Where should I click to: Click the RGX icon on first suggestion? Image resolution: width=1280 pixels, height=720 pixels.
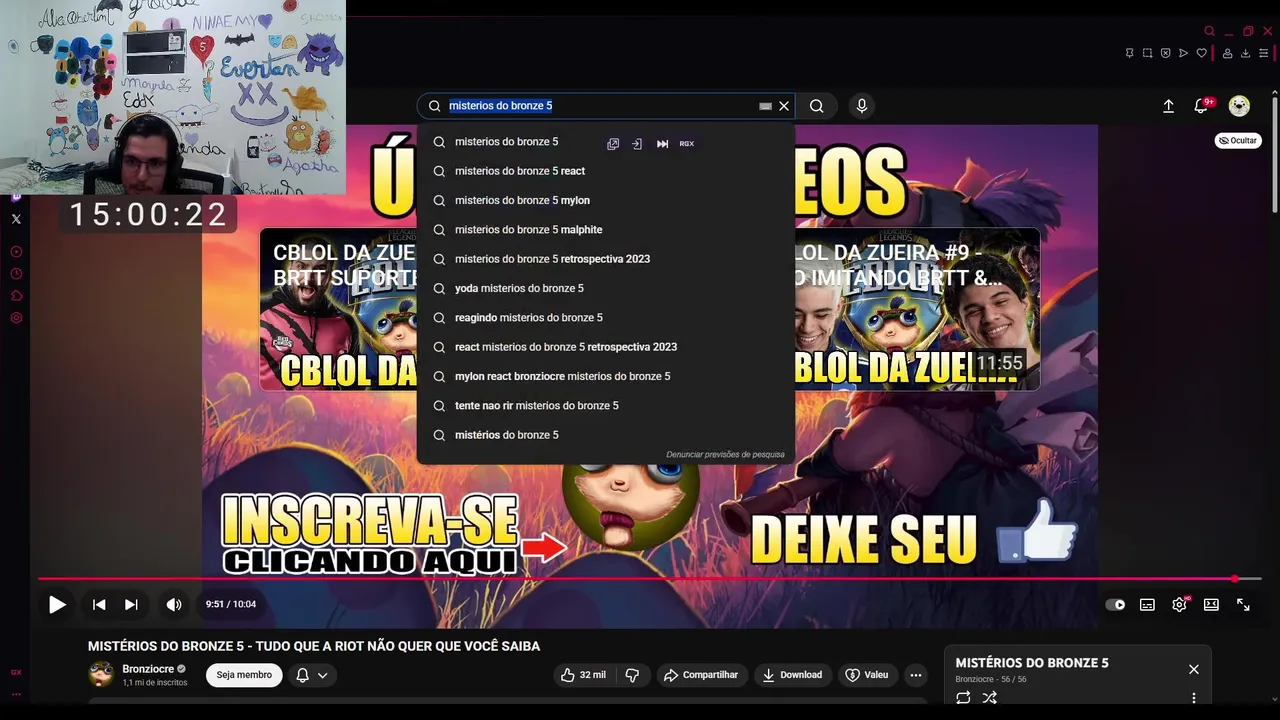[687, 144]
